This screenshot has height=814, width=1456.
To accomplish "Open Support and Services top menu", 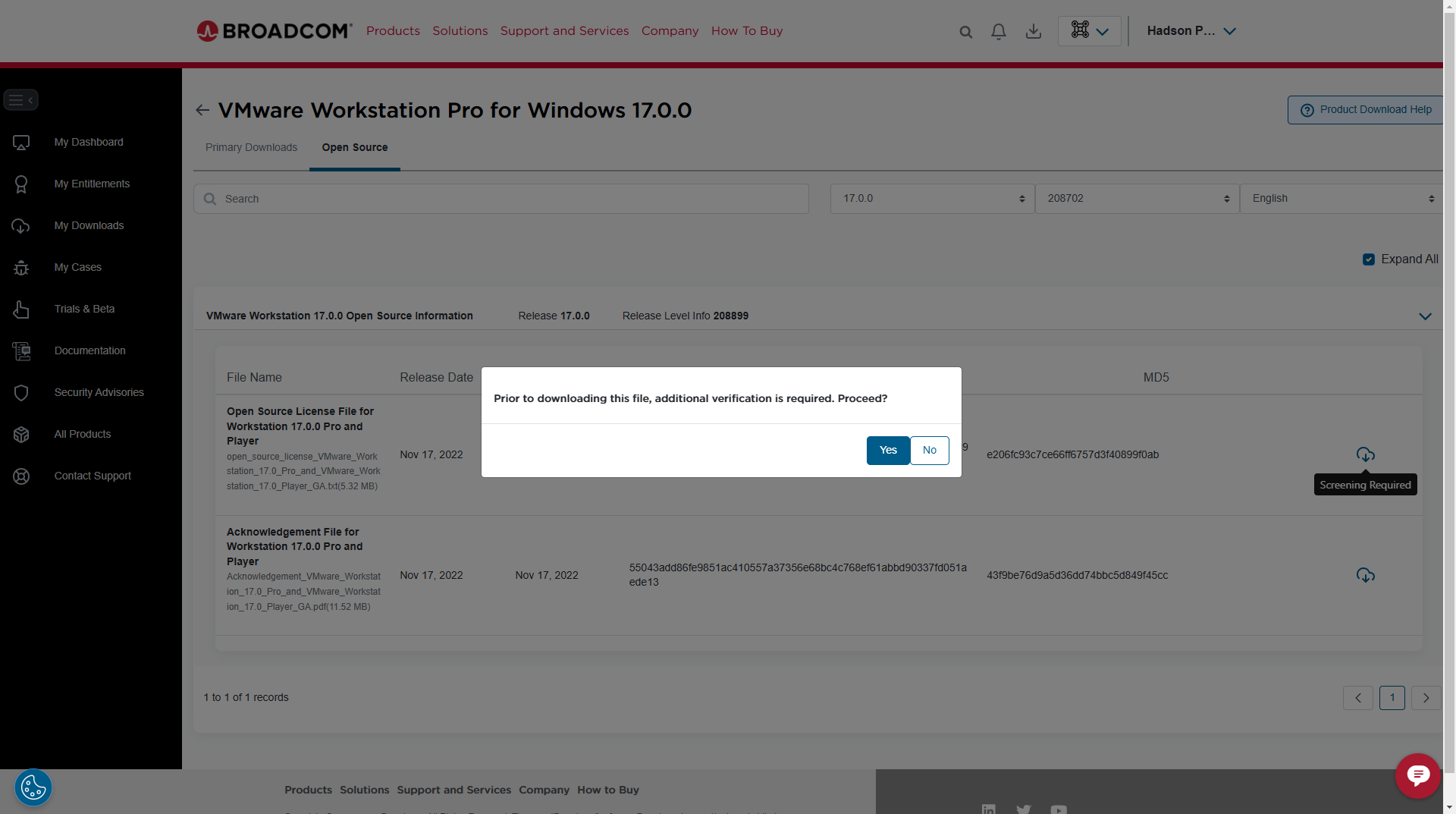I will coord(564,31).
